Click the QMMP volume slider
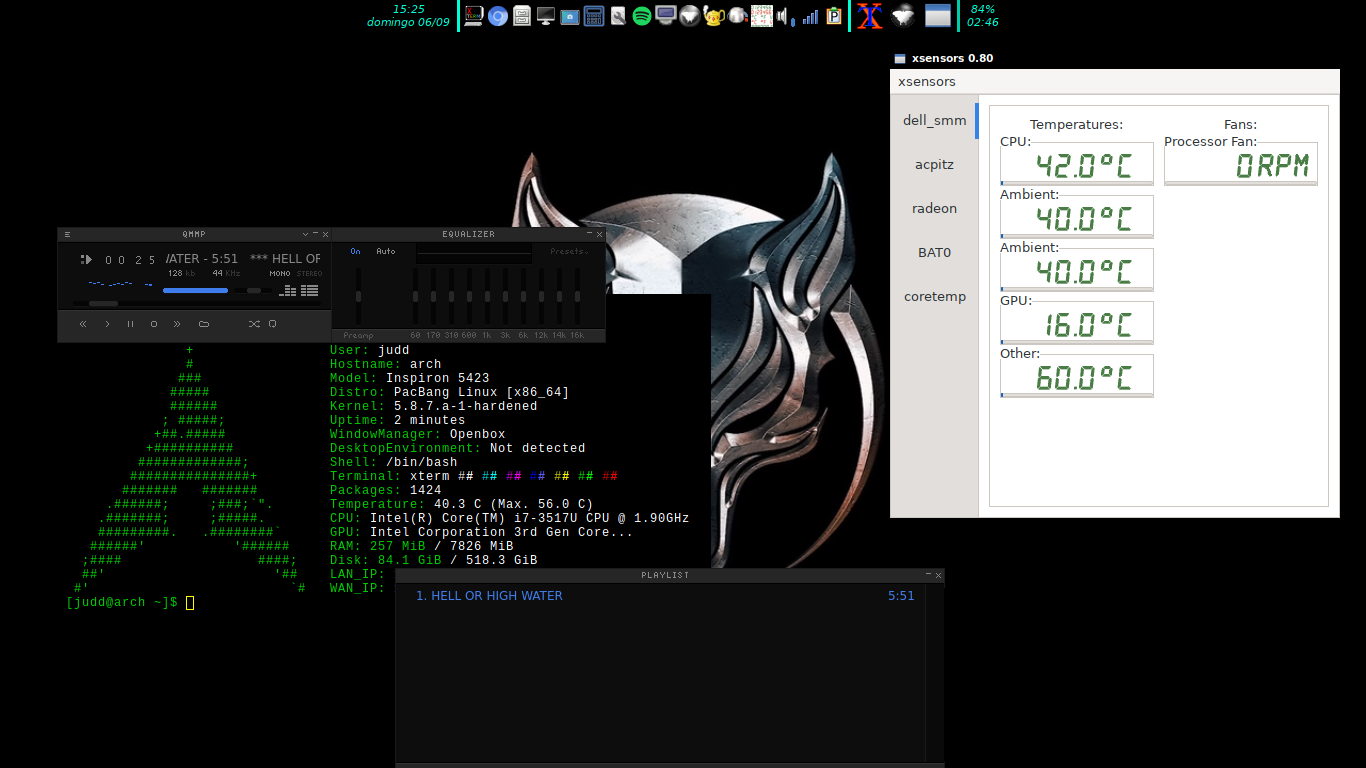The image size is (1366, 768). (x=195, y=290)
